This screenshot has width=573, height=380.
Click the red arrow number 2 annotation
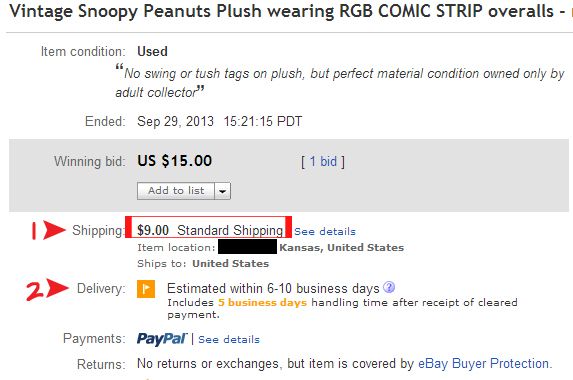coord(47,289)
